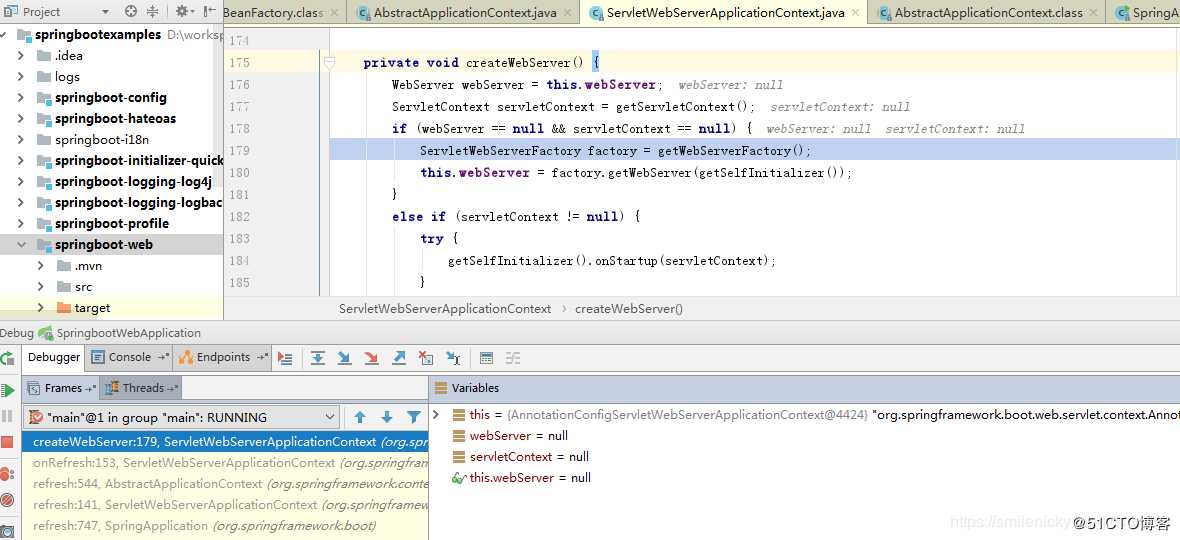Stop the debug session with the red square

(x=8, y=442)
